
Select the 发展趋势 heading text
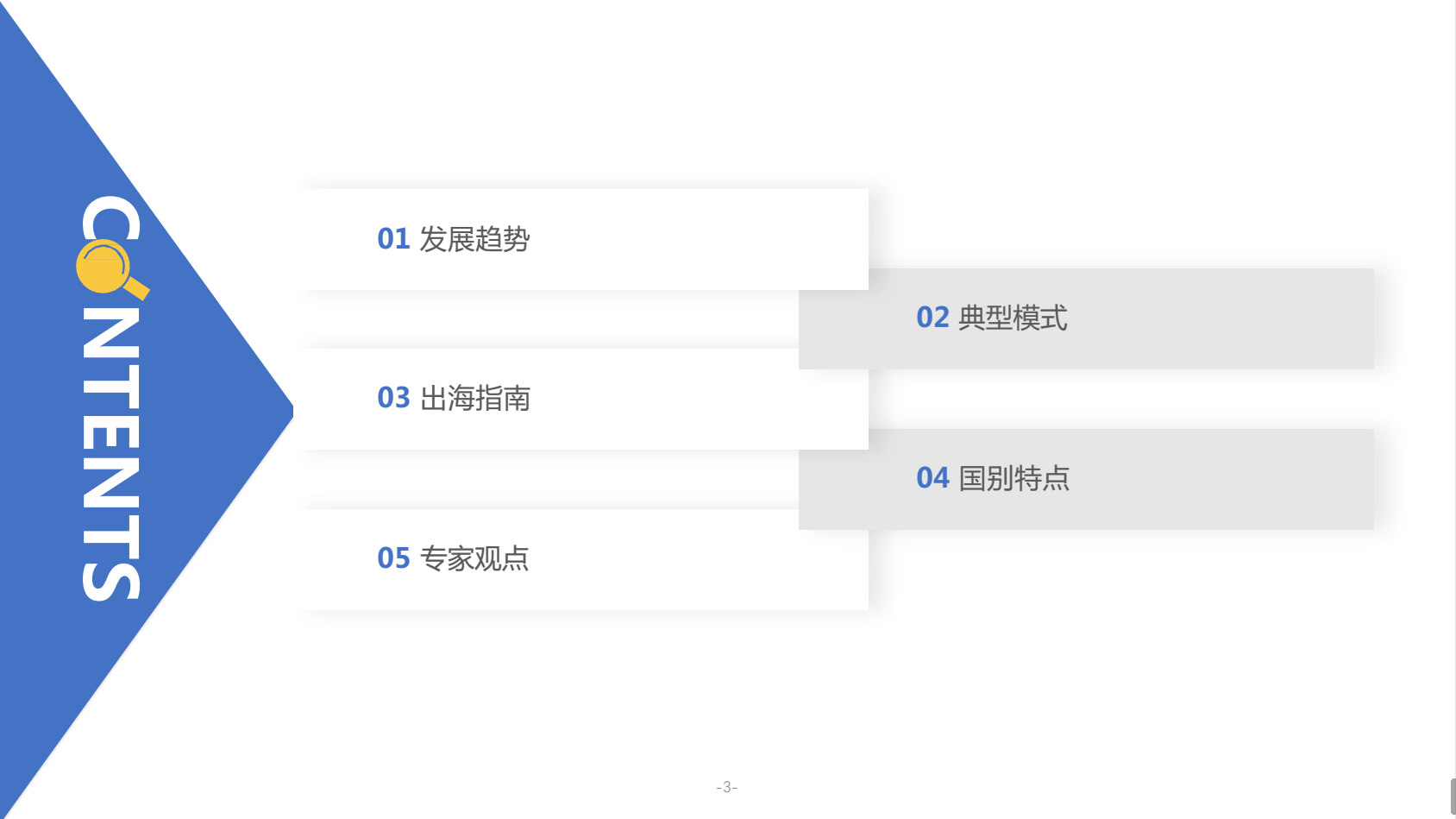[474, 239]
